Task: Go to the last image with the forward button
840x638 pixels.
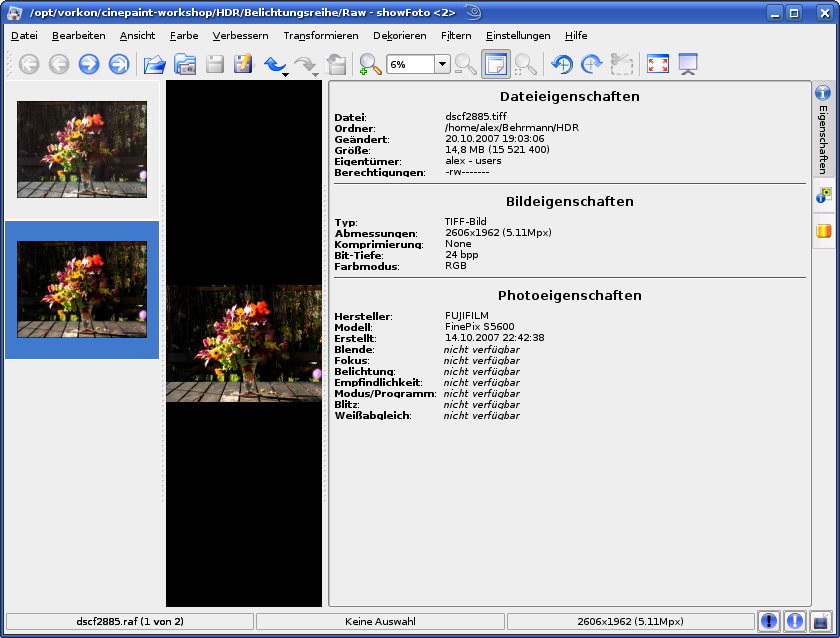Action: pos(119,64)
